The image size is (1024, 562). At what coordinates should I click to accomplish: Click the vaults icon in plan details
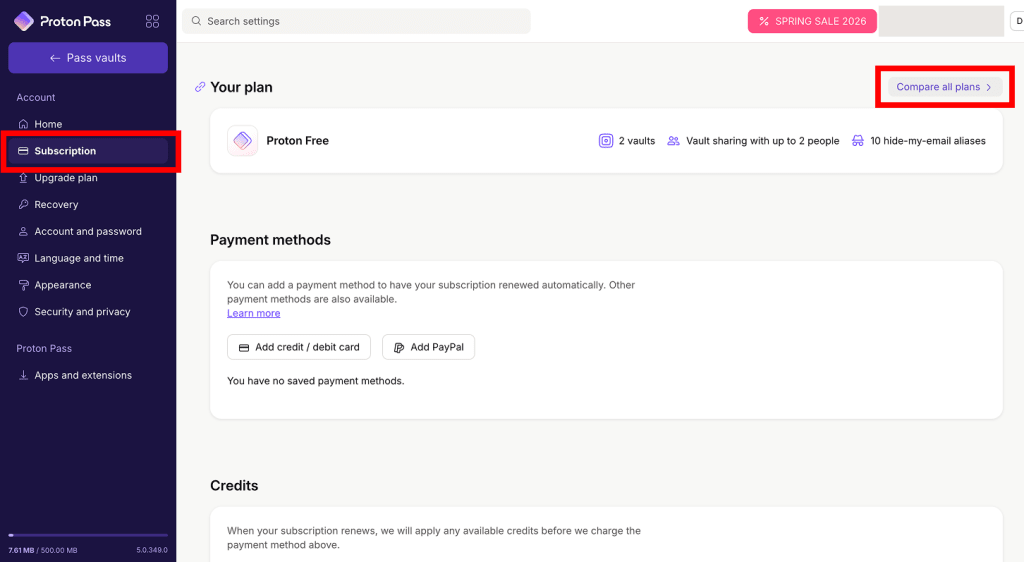click(x=605, y=141)
